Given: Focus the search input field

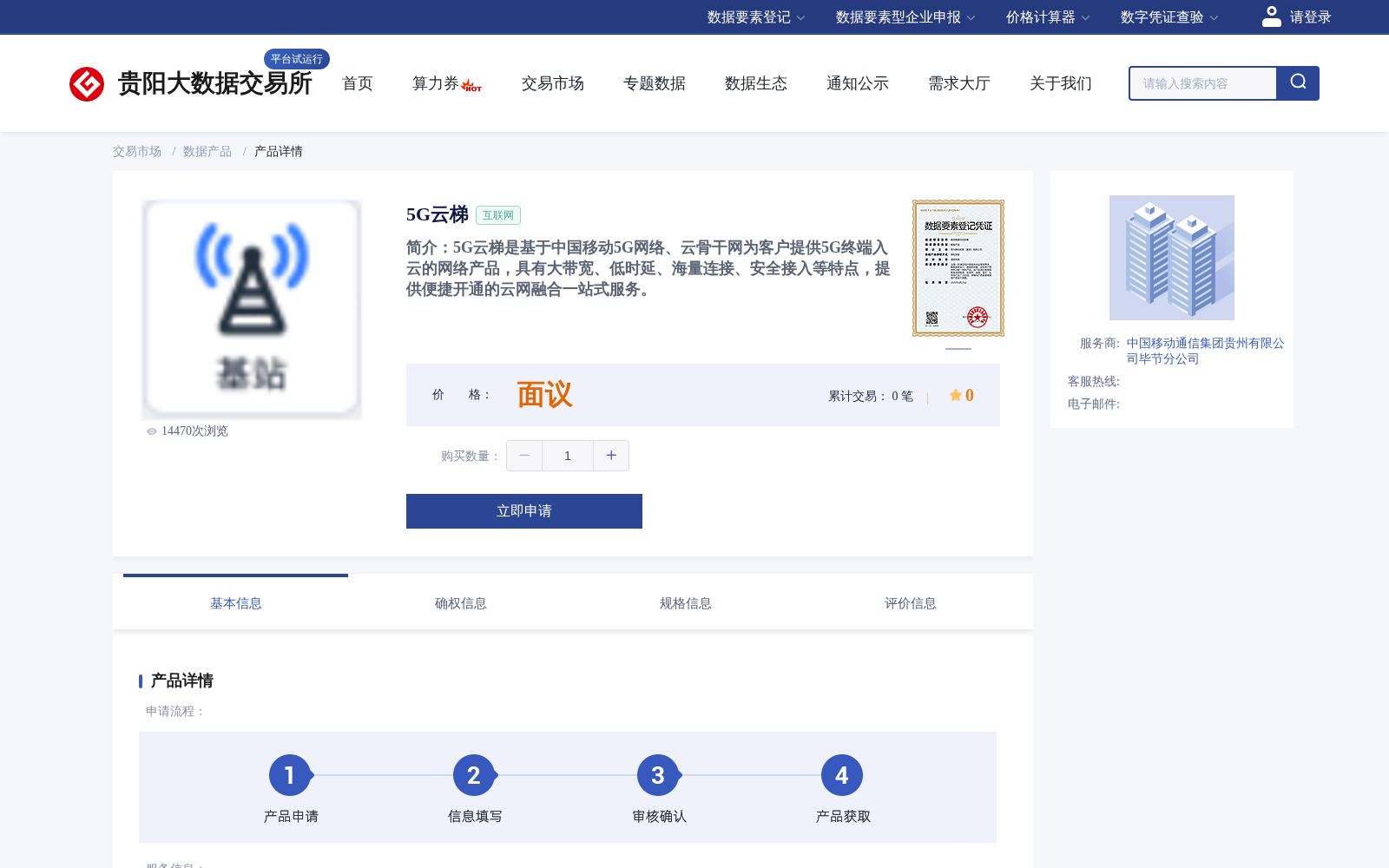Looking at the screenshot, I should coord(1203,83).
